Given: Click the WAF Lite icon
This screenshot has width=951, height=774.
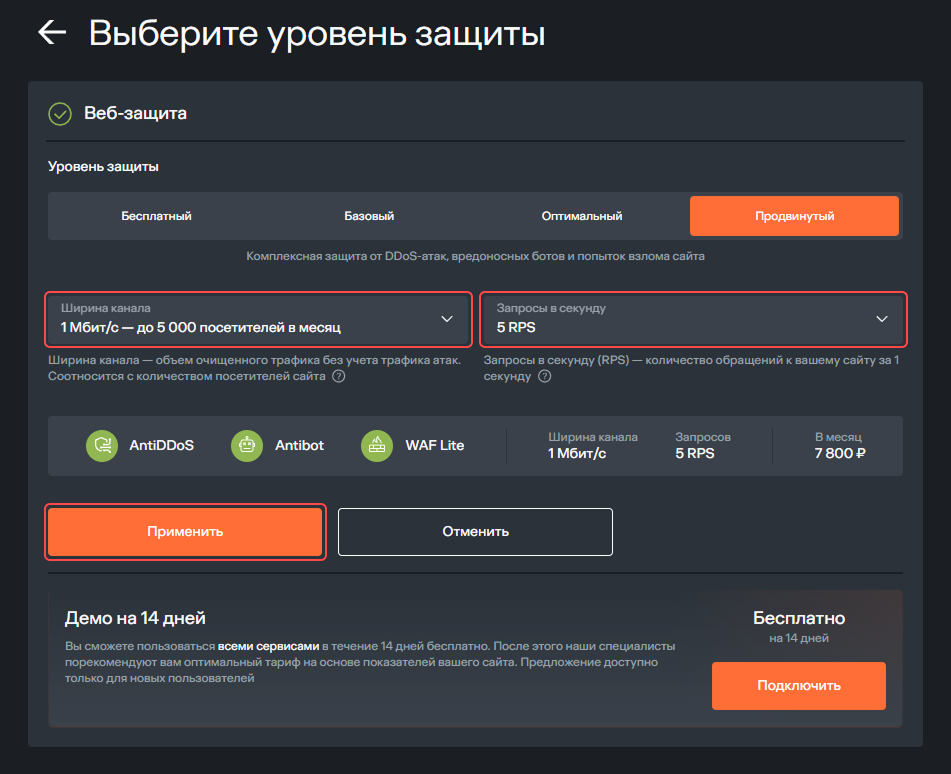Looking at the screenshot, I should click(377, 445).
